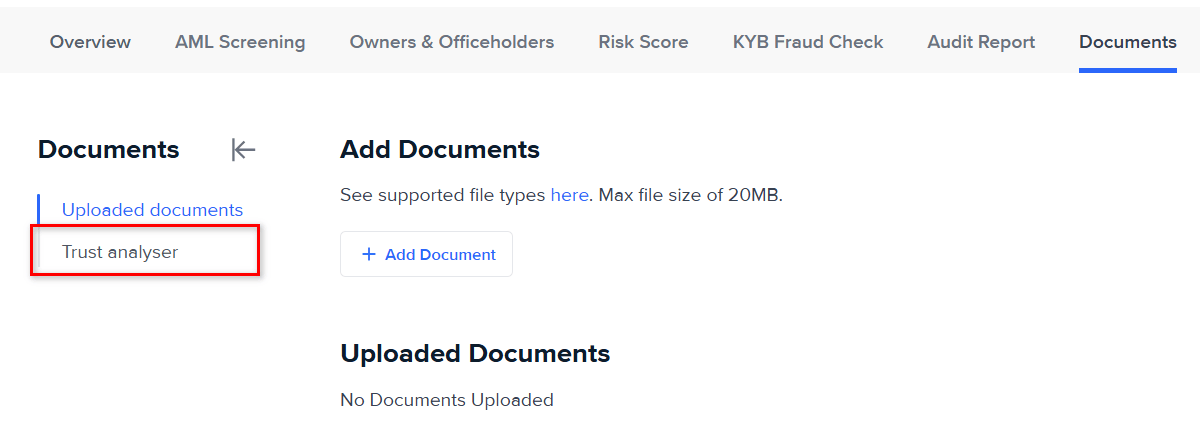The height and width of the screenshot is (438, 1200).
Task: View the Audit Report tab
Action: click(981, 42)
